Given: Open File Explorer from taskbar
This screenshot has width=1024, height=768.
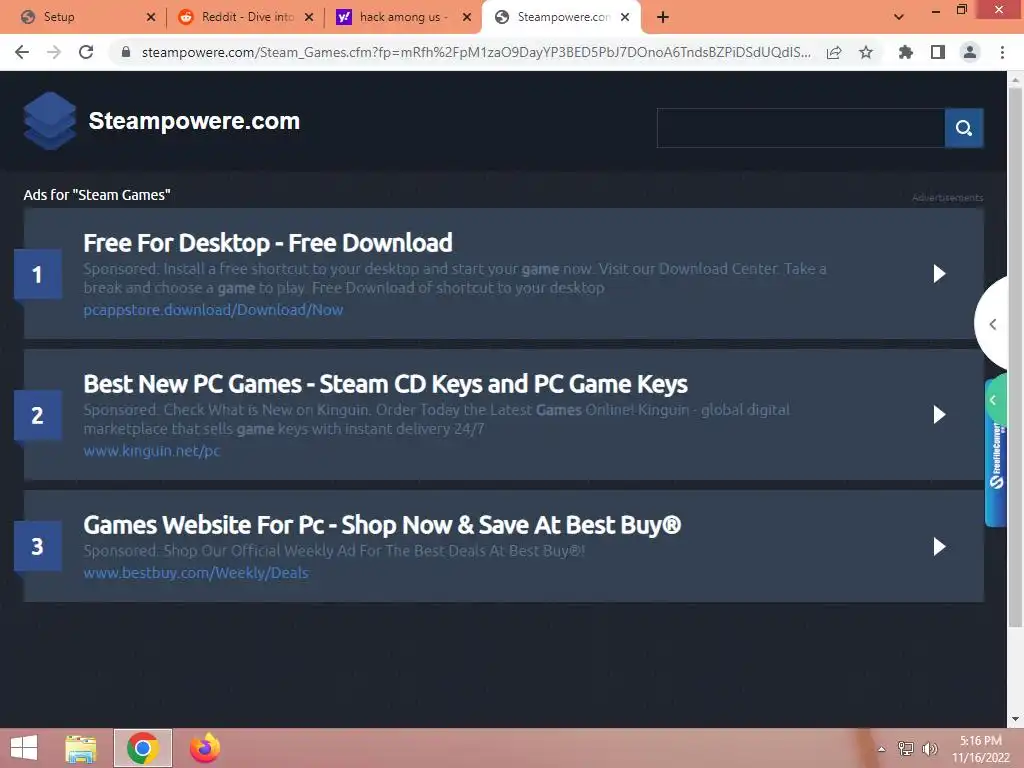Looking at the screenshot, I should [81, 748].
